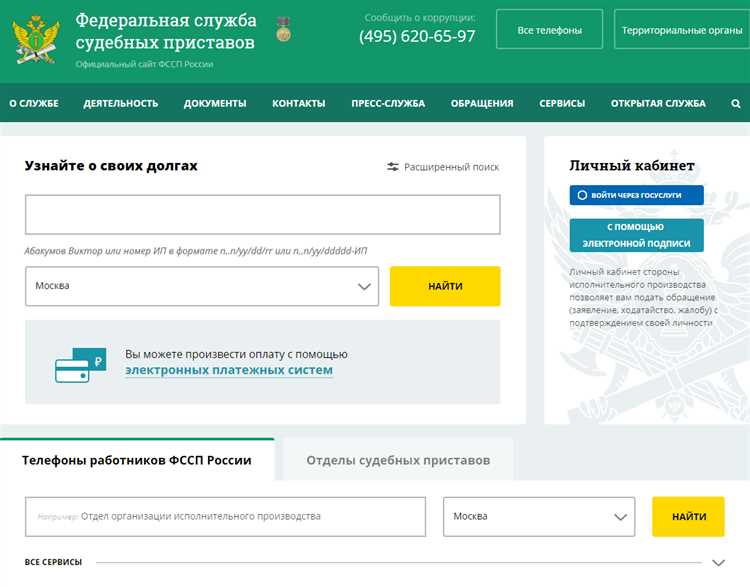Open the Москва region dropdown in the debt search

[x=202, y=286]
